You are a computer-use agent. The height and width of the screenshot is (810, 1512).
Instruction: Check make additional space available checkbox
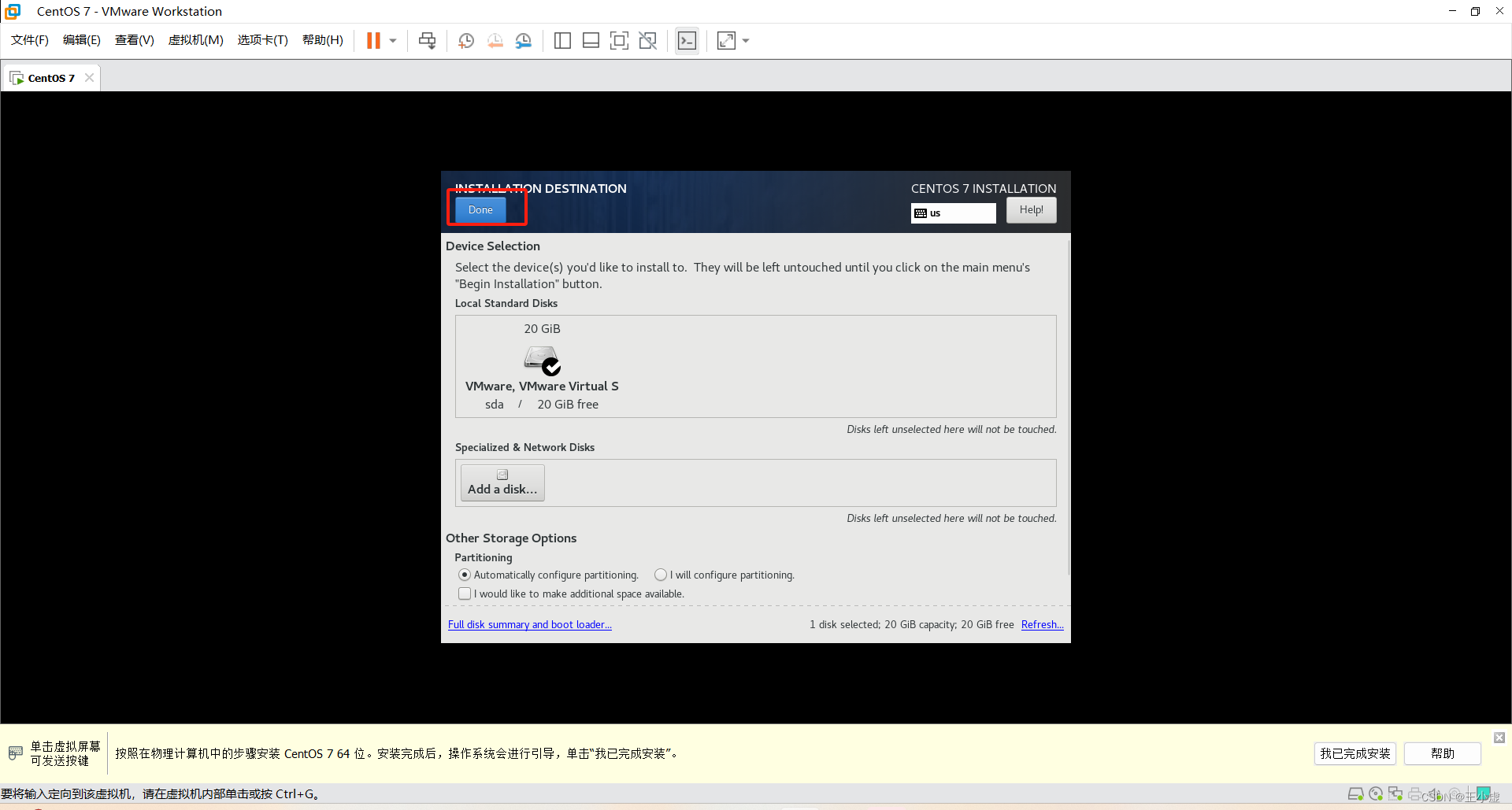[x=465, y=594]
